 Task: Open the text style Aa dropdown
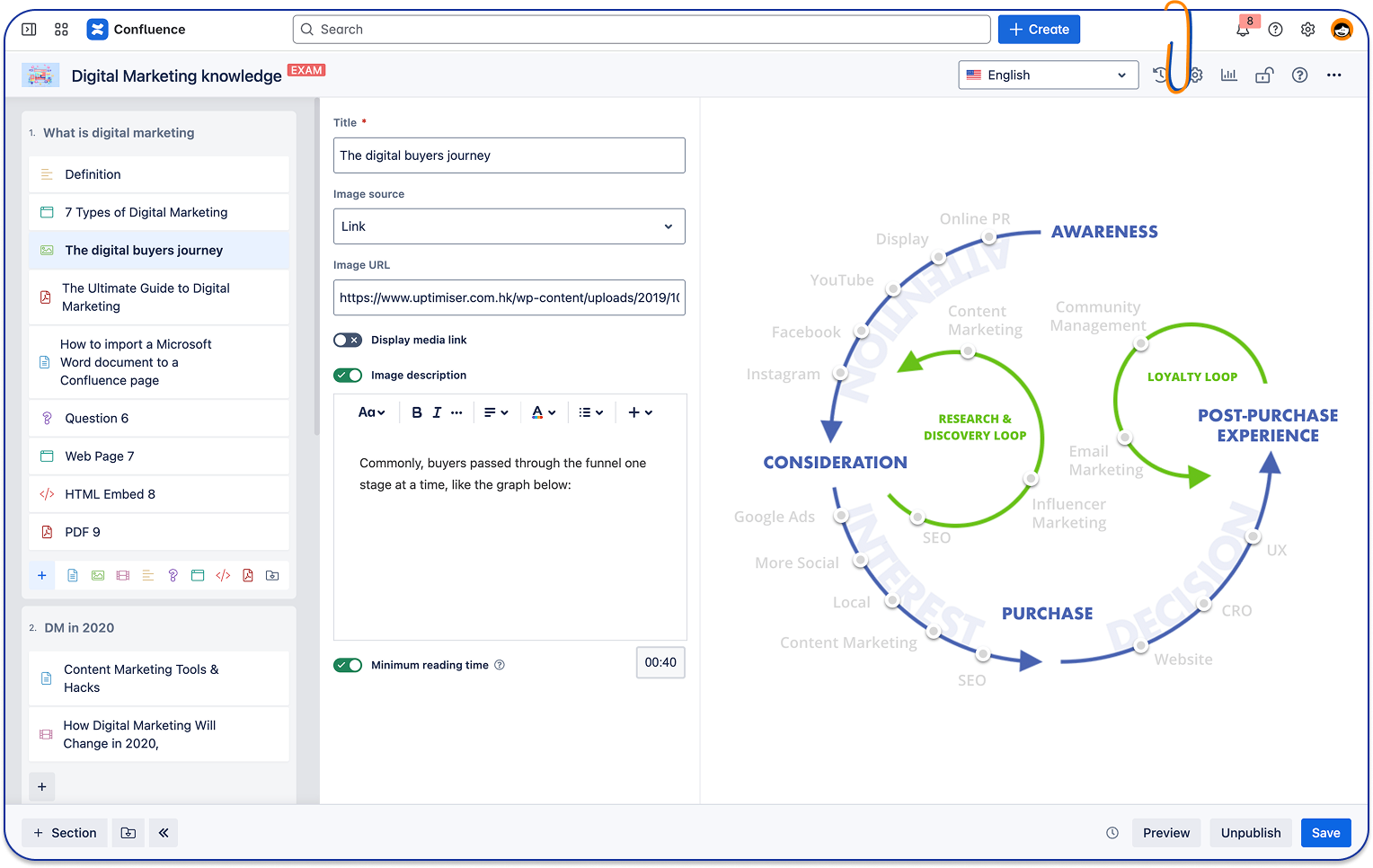point(371,412)
